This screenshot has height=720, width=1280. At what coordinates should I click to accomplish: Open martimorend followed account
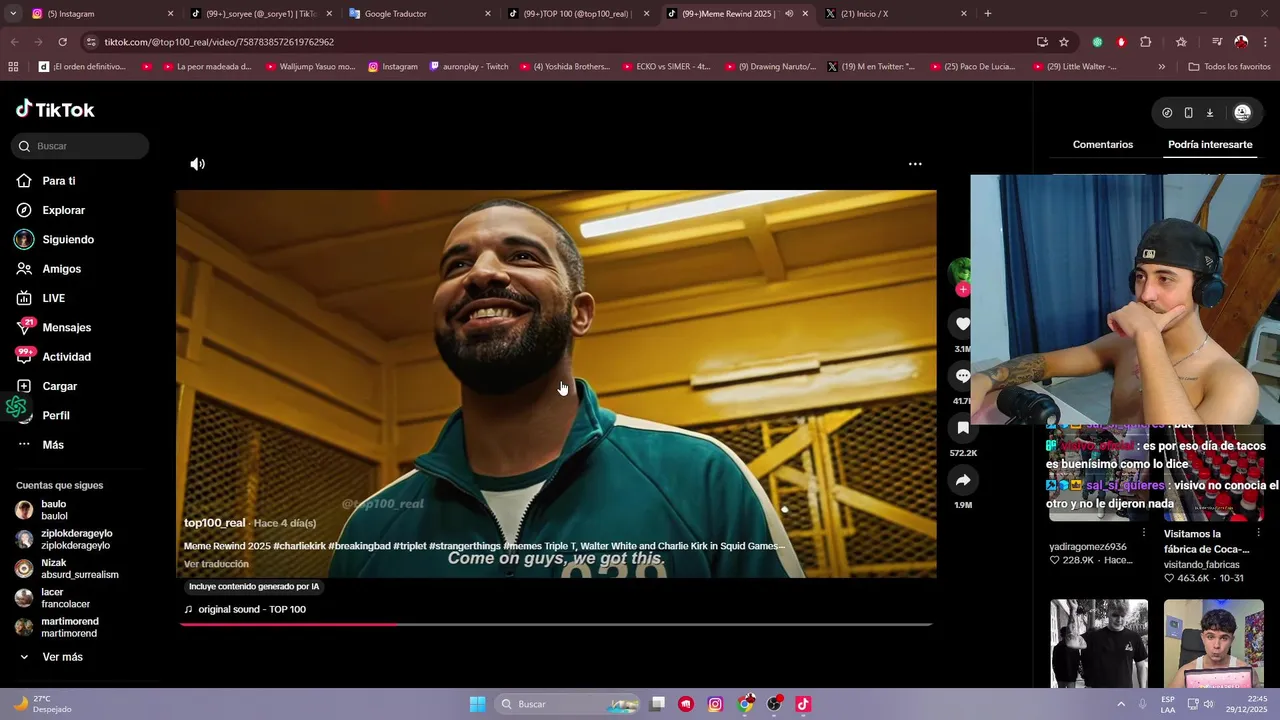(x=69, y=627)
